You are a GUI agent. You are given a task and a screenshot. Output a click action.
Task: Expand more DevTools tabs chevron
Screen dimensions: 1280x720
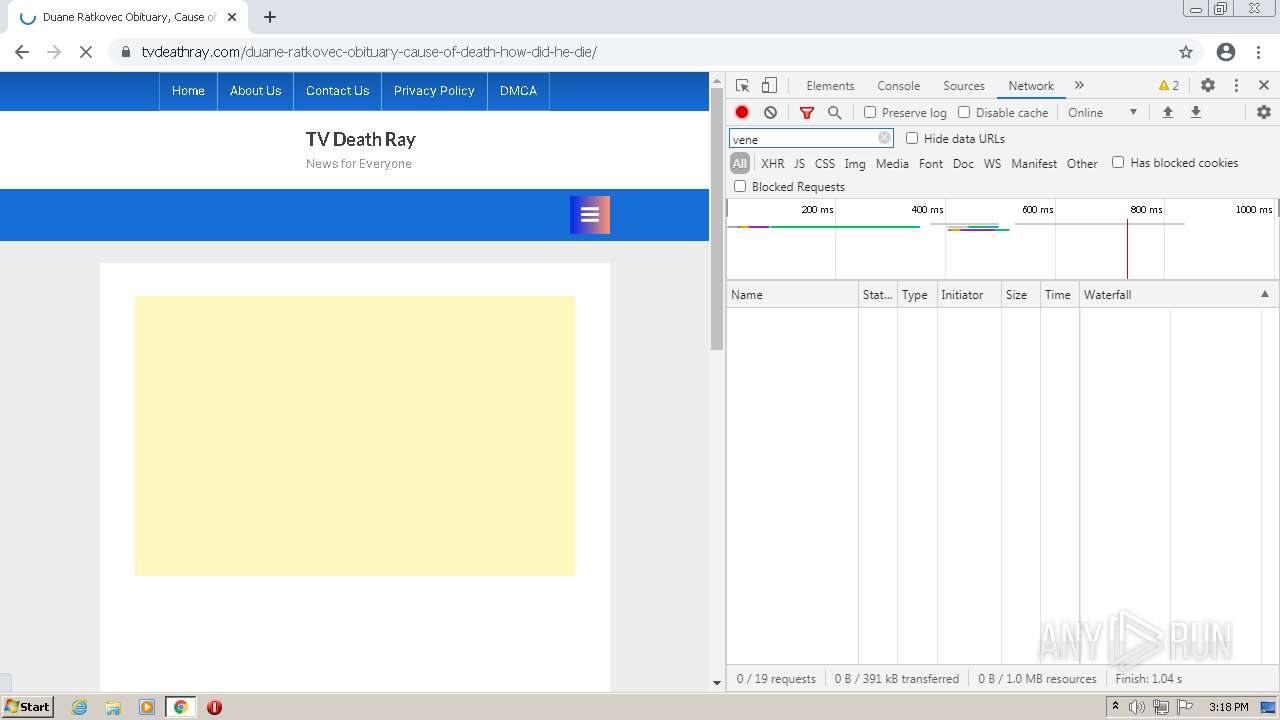[x=1079, y=86]
